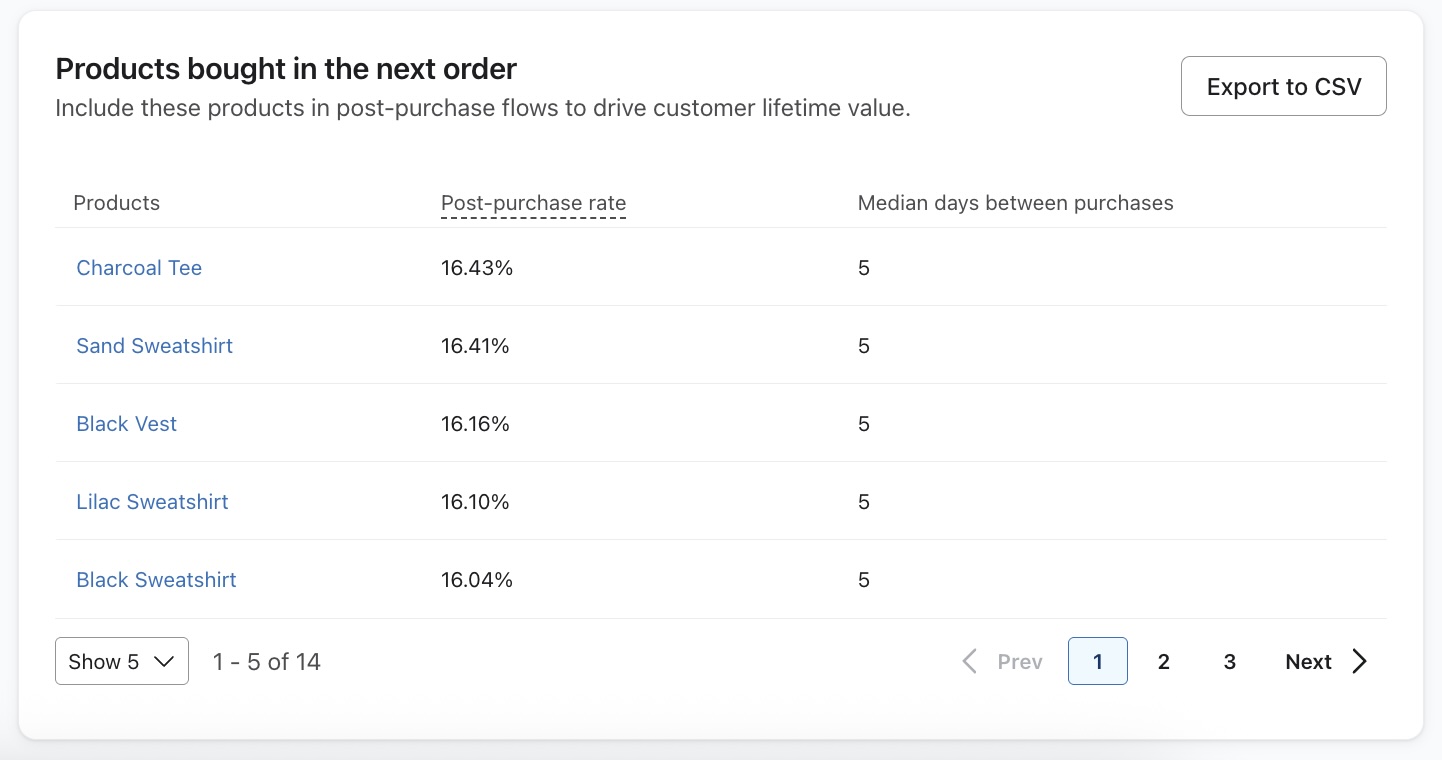Click the left chevron arrow icon
The width and height of the screenshot is (1442, 760).
click(969, 661)
